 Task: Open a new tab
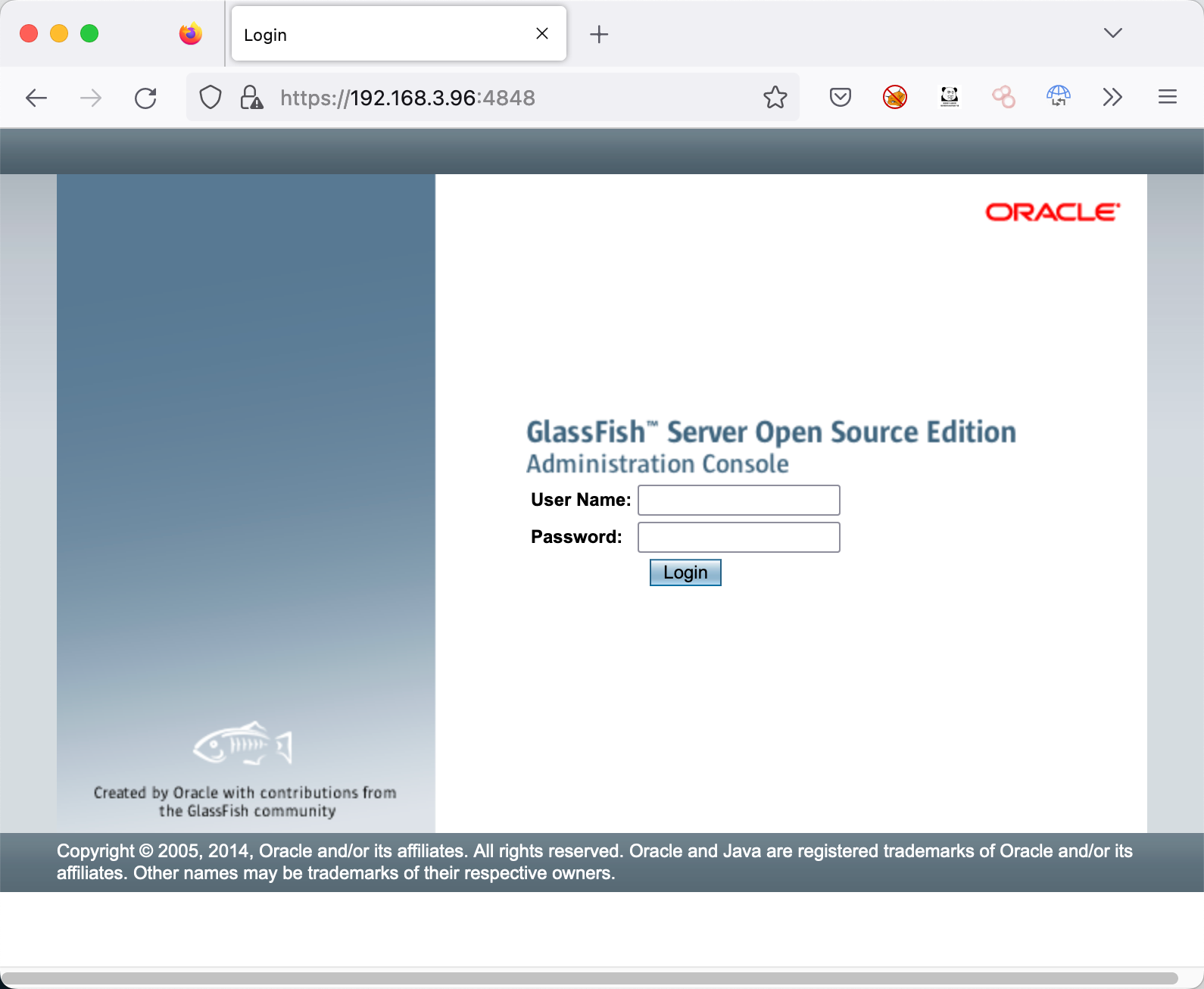[599, 34]
